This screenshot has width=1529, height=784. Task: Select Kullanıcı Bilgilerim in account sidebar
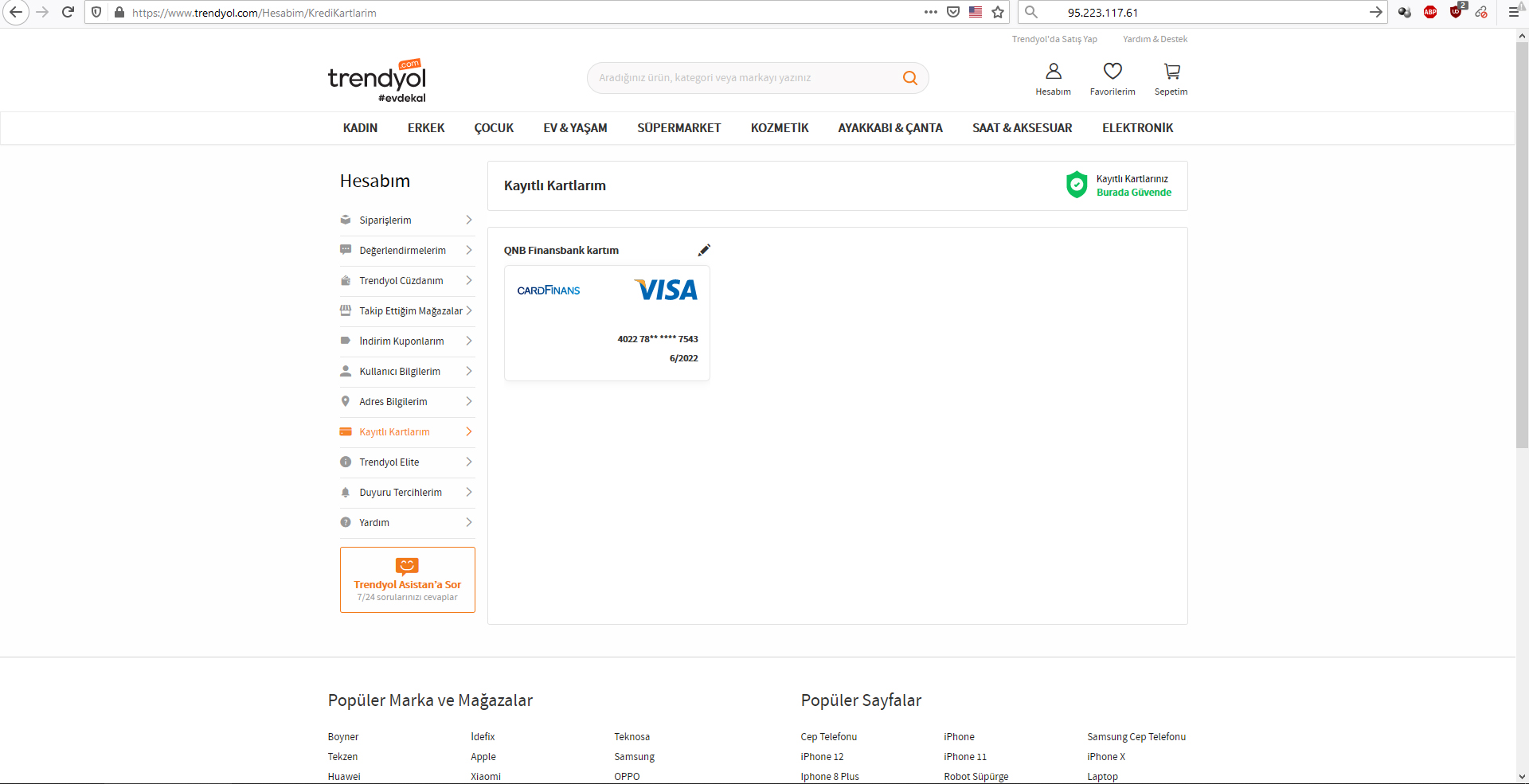(400, 372)
